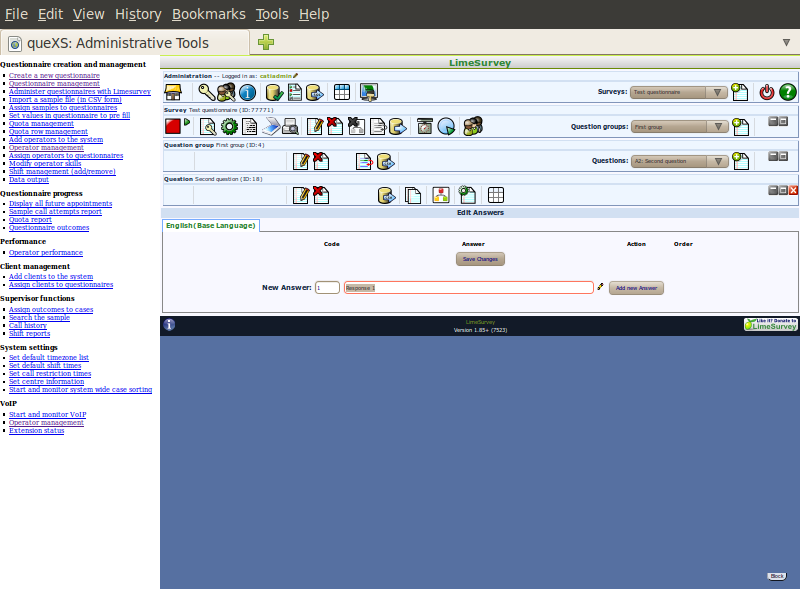
Task: Open the green question mark help icon
Action: [788, 92]
